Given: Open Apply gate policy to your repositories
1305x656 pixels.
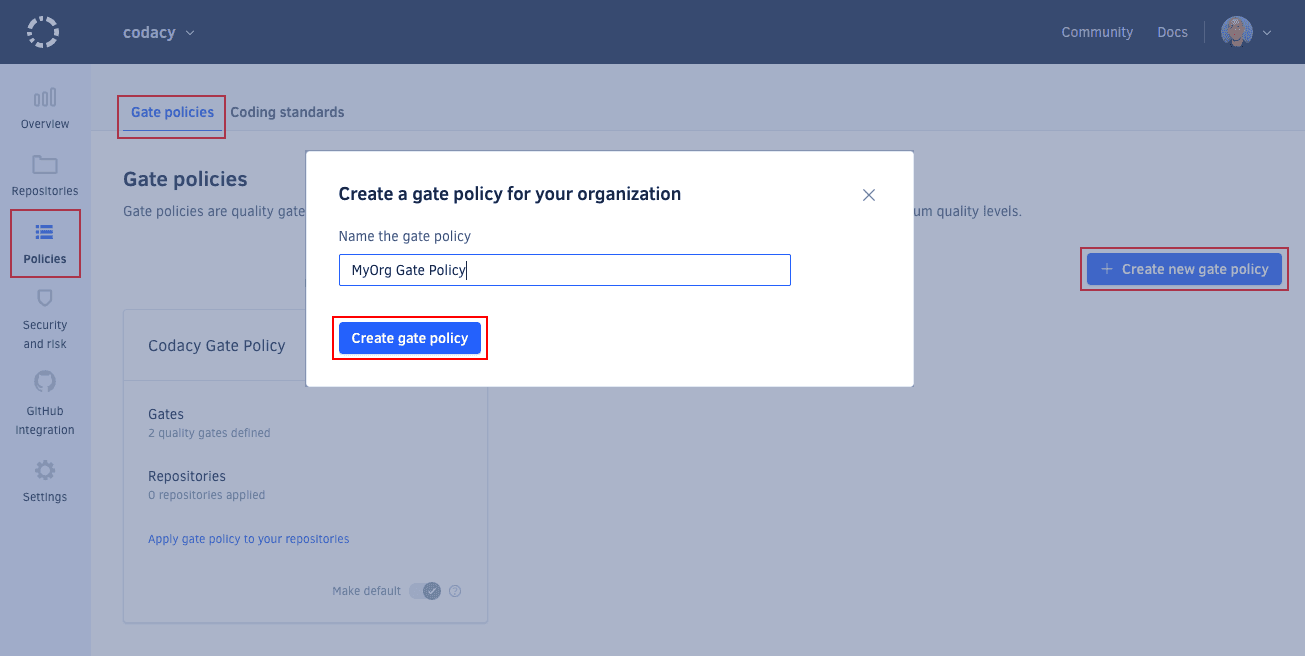Looking at the screenshot, I should 248,538.
